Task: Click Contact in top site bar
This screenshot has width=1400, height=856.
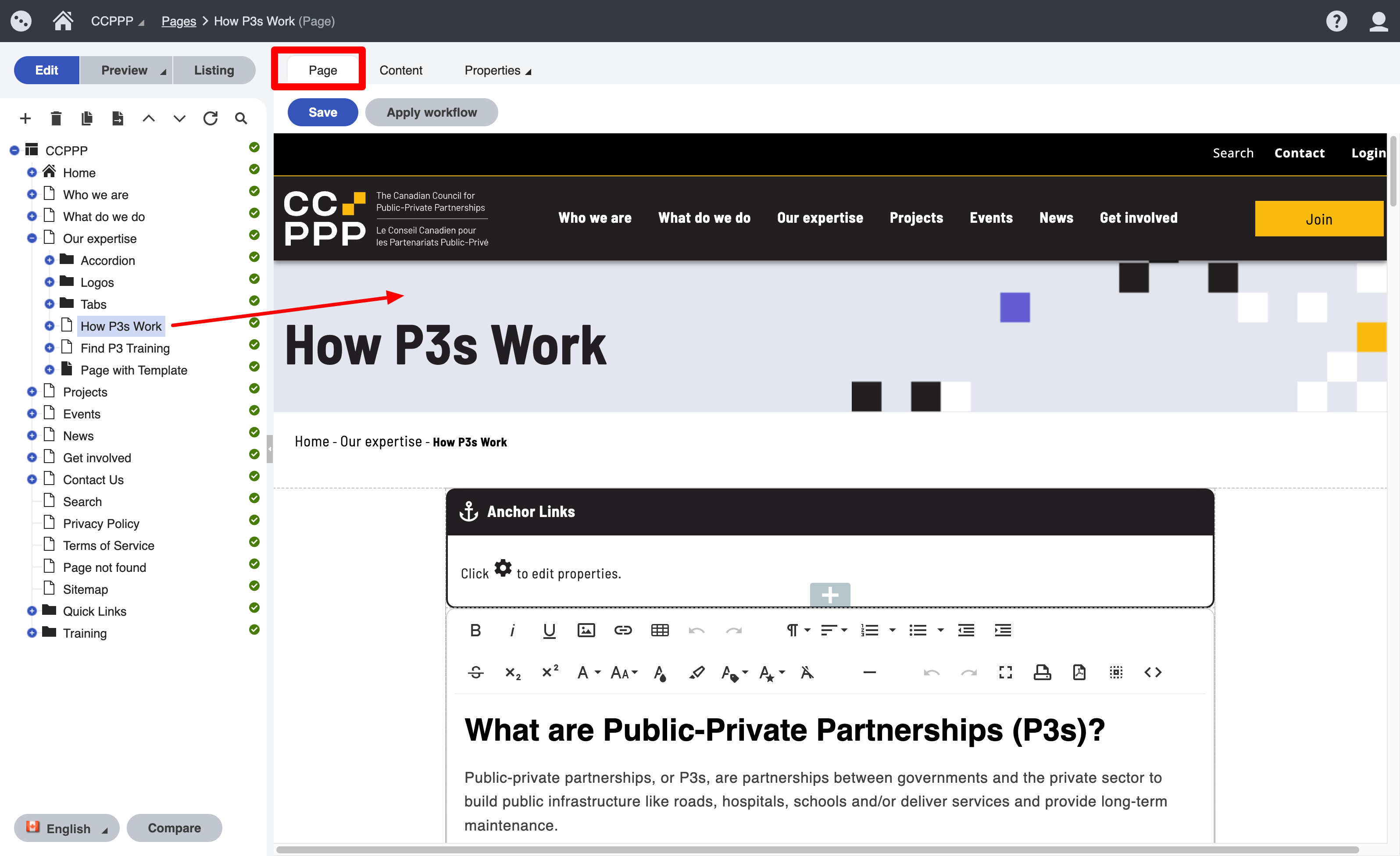Action: point(1299,153)
